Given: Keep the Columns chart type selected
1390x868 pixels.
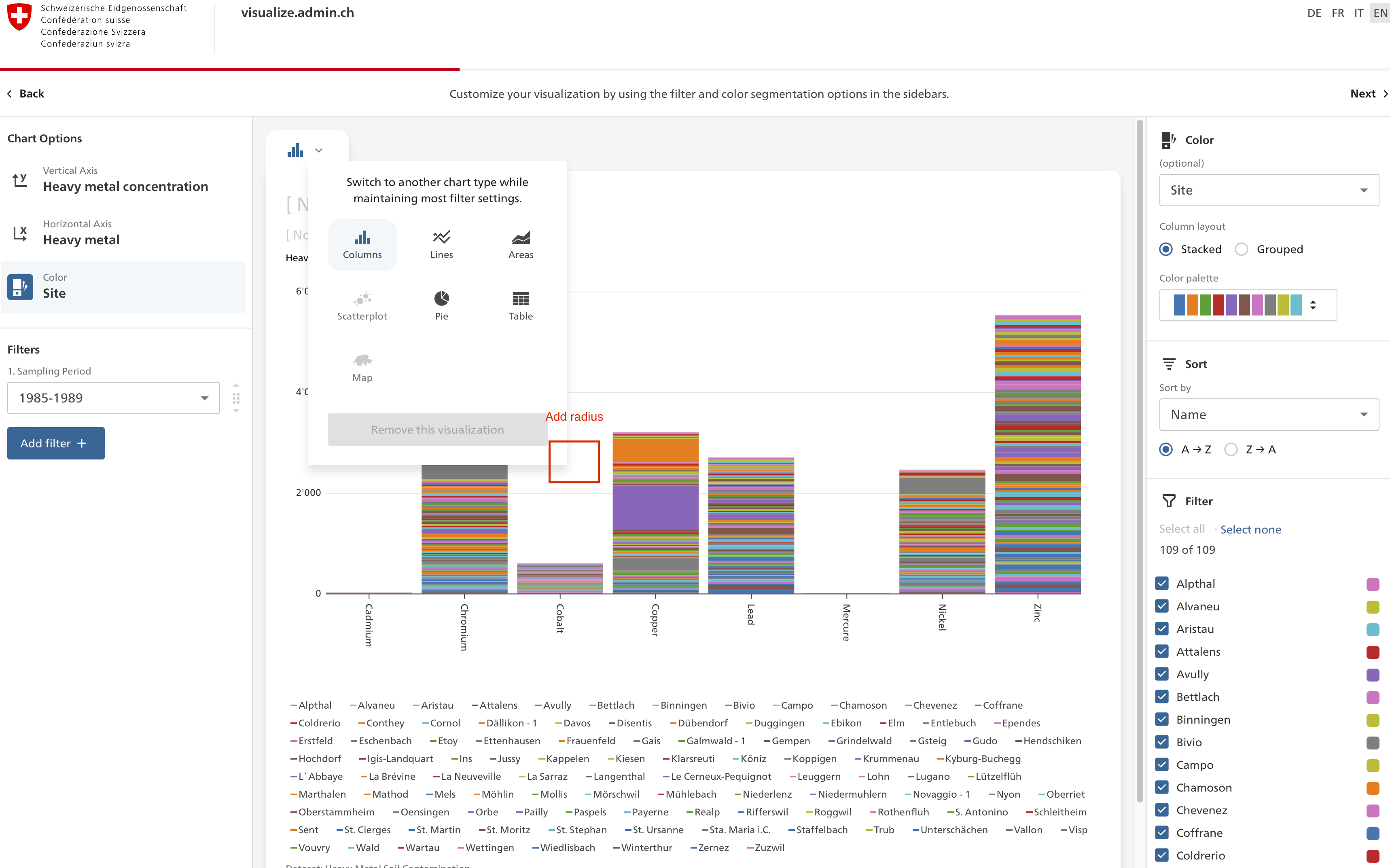Looking at the screenshot, I should [362, 245].
